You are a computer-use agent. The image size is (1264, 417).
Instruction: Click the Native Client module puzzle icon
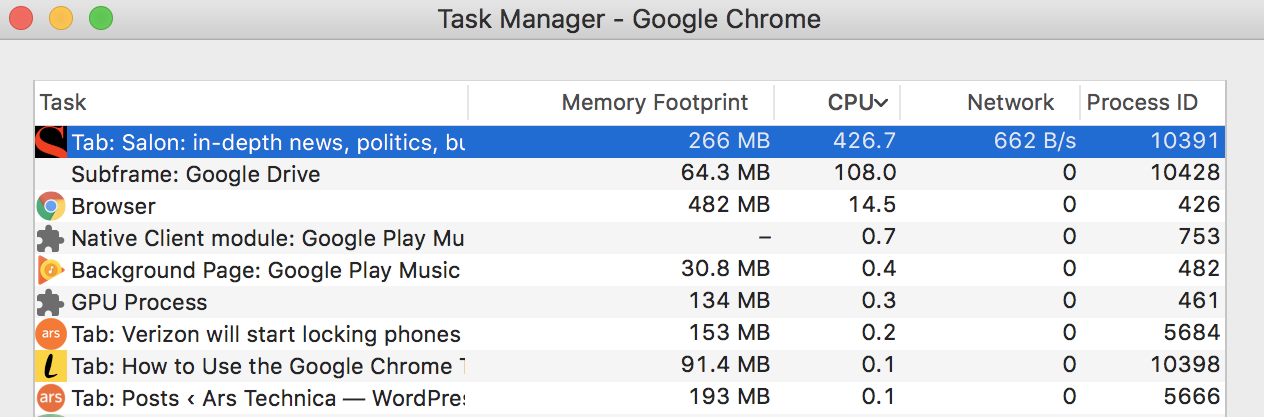coord(50,238)
